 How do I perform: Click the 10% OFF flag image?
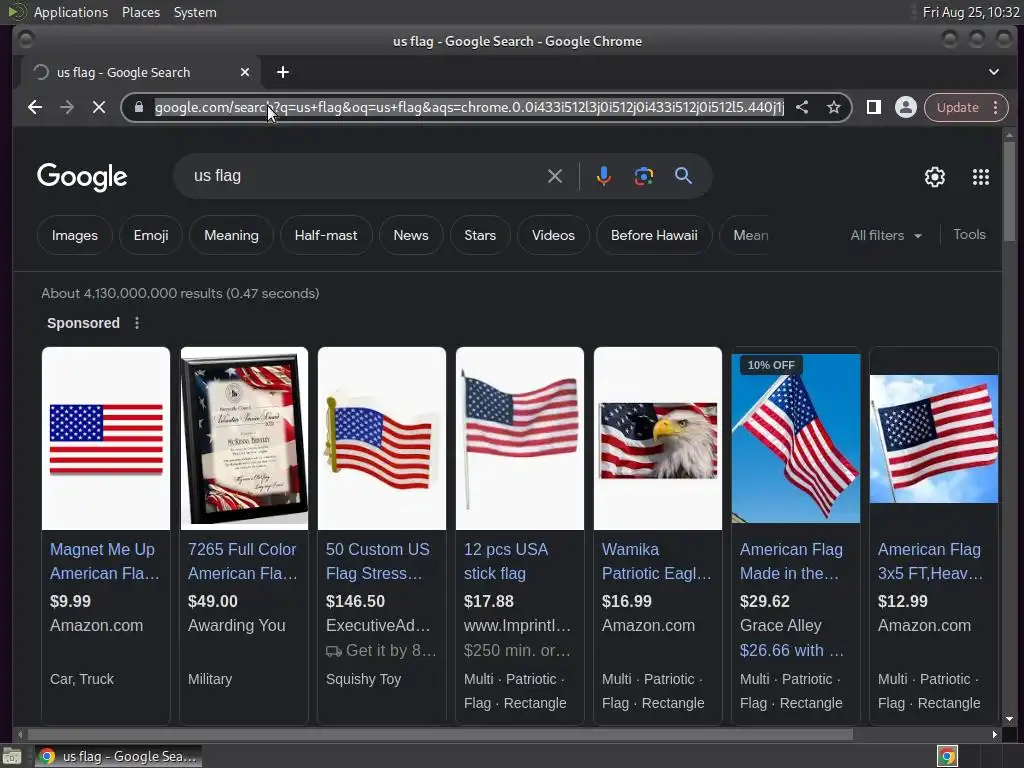(795, 438)
